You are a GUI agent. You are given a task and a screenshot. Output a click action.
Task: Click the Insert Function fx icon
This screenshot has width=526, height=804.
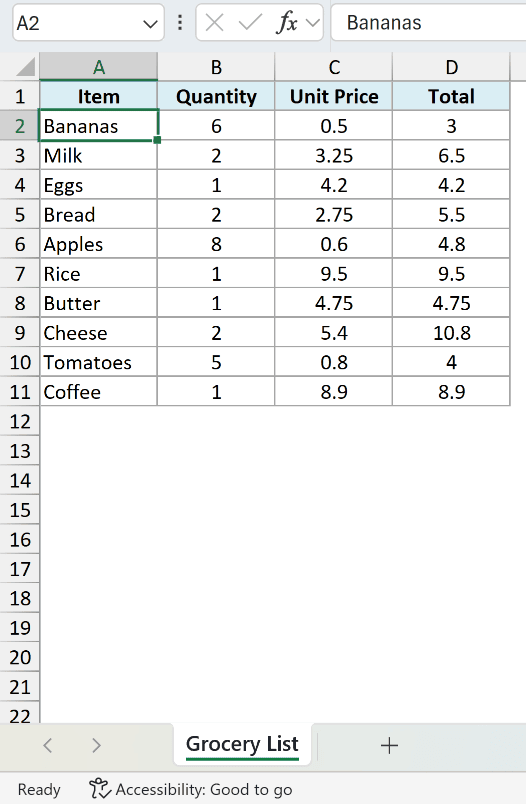coord(287,23)
